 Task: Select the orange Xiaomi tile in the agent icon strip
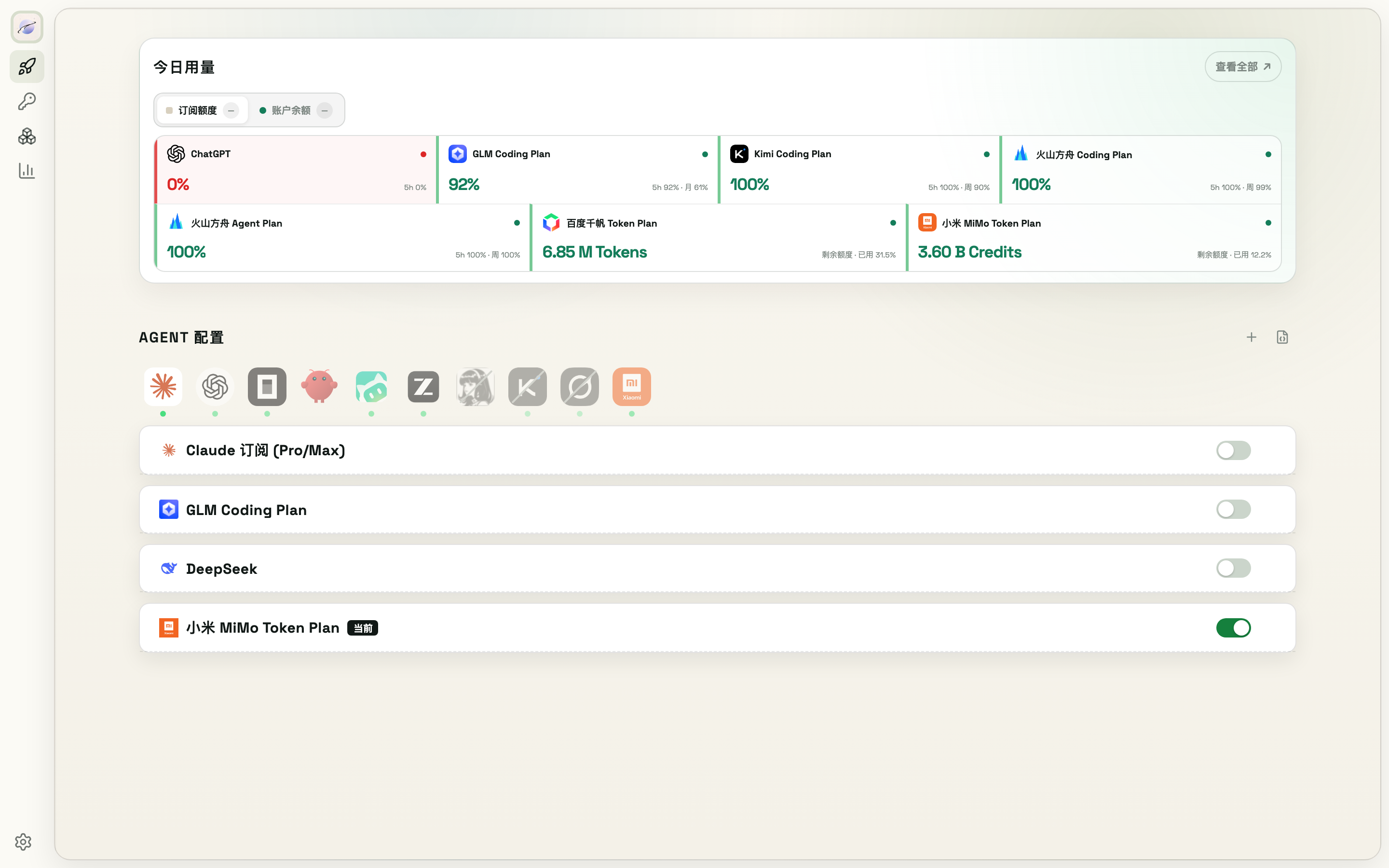(631, 386)
